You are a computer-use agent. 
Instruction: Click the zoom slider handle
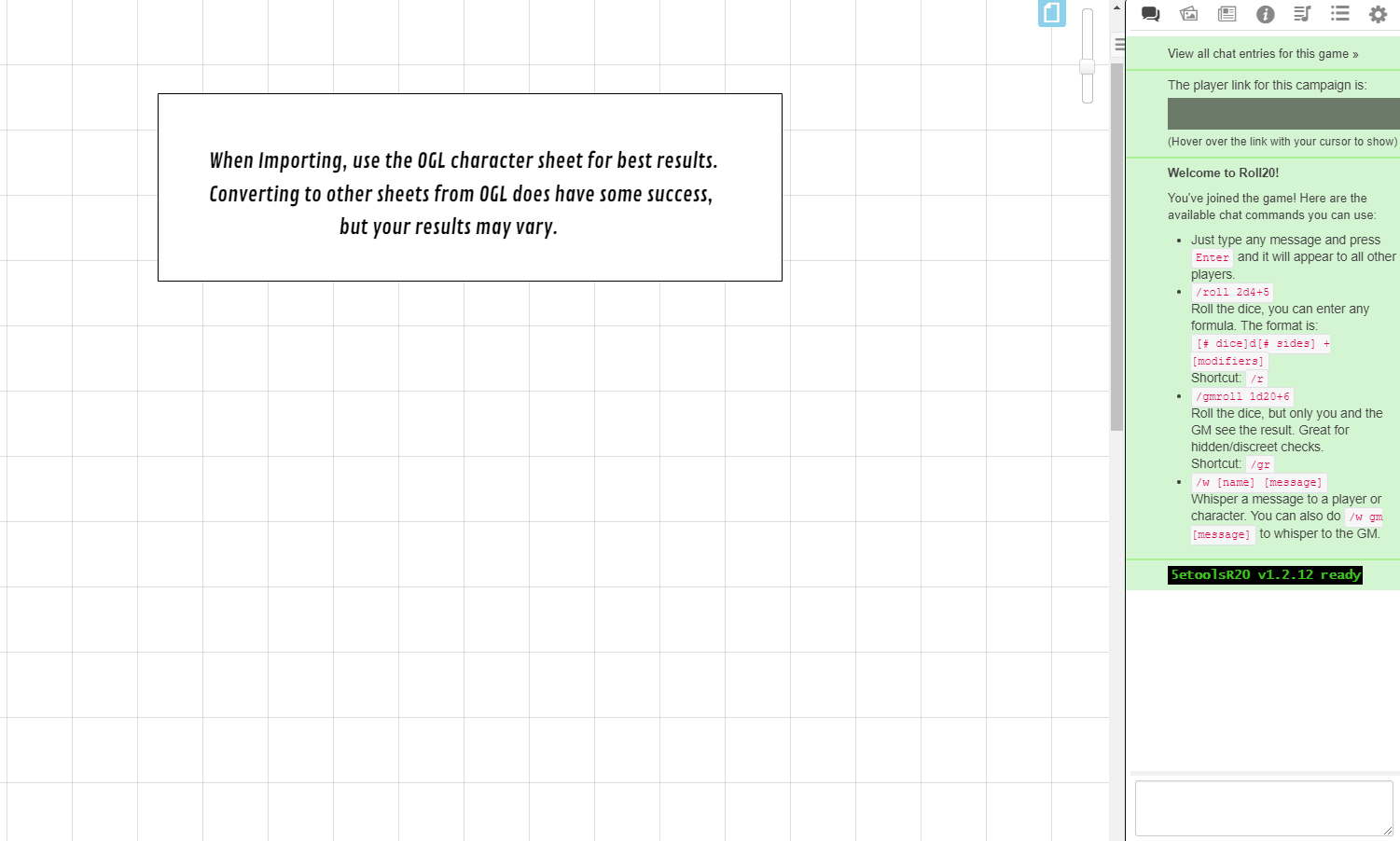(x=1087, y=66)
